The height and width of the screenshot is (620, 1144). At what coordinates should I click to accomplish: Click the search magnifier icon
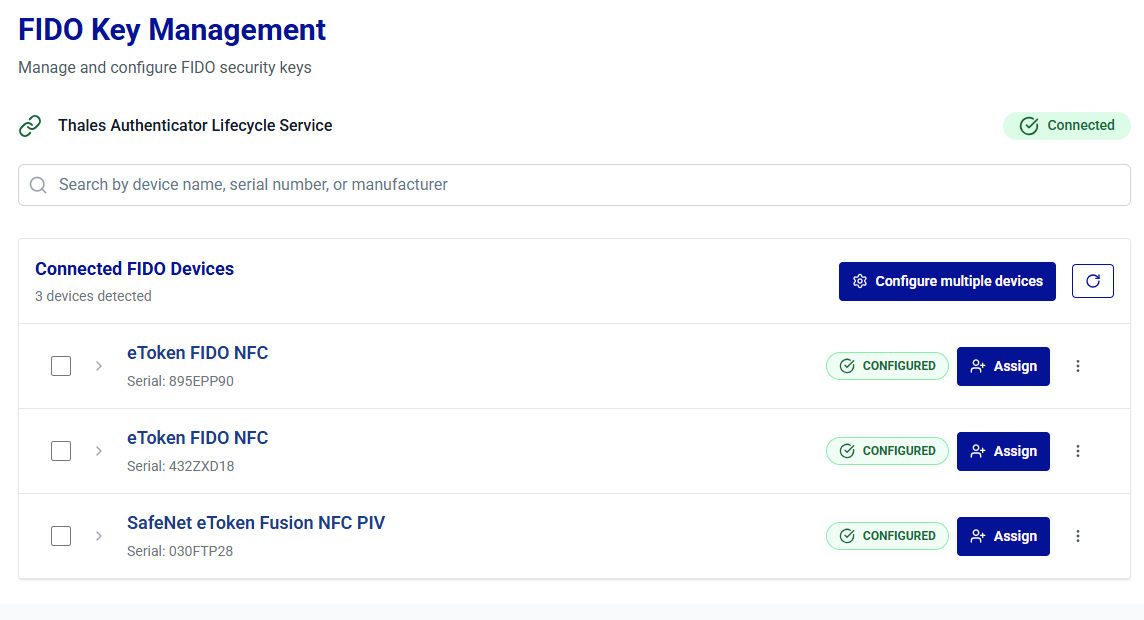coord(39,185)
